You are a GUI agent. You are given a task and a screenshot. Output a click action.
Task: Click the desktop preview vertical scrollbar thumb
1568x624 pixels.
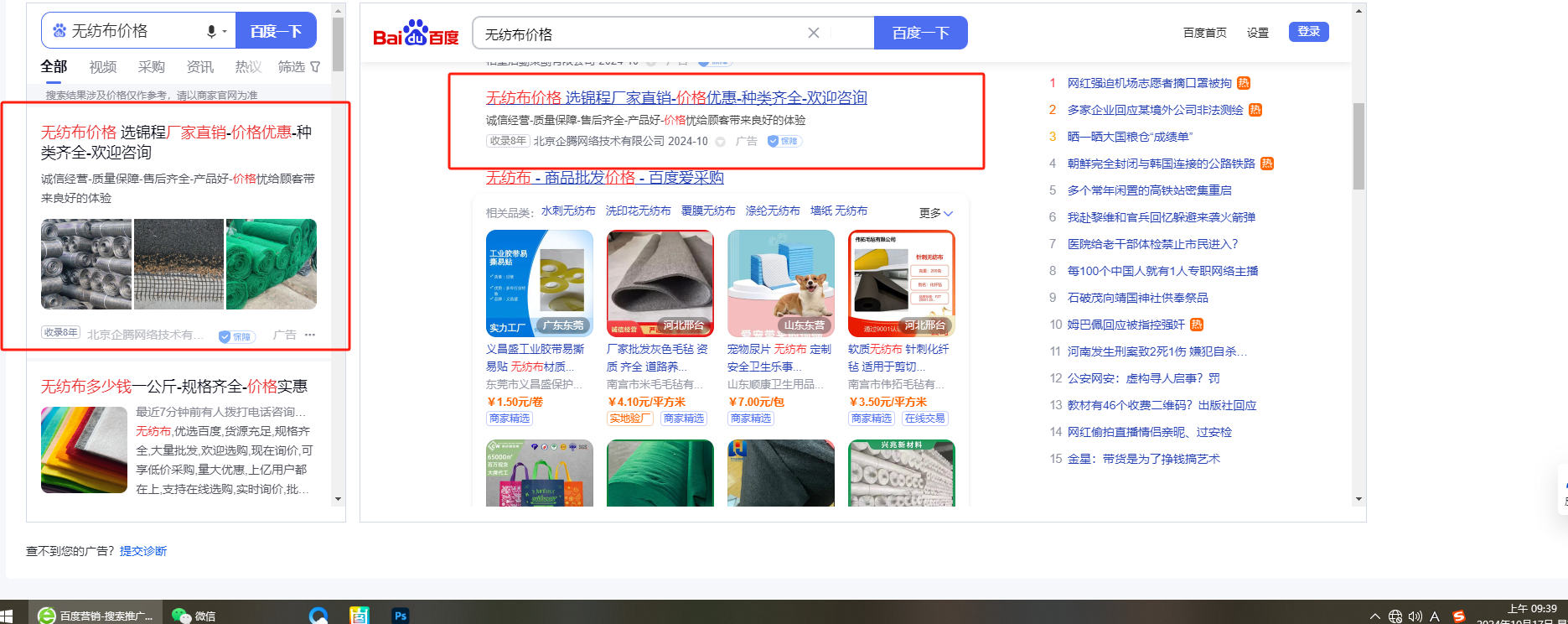tap(1359, 146)
